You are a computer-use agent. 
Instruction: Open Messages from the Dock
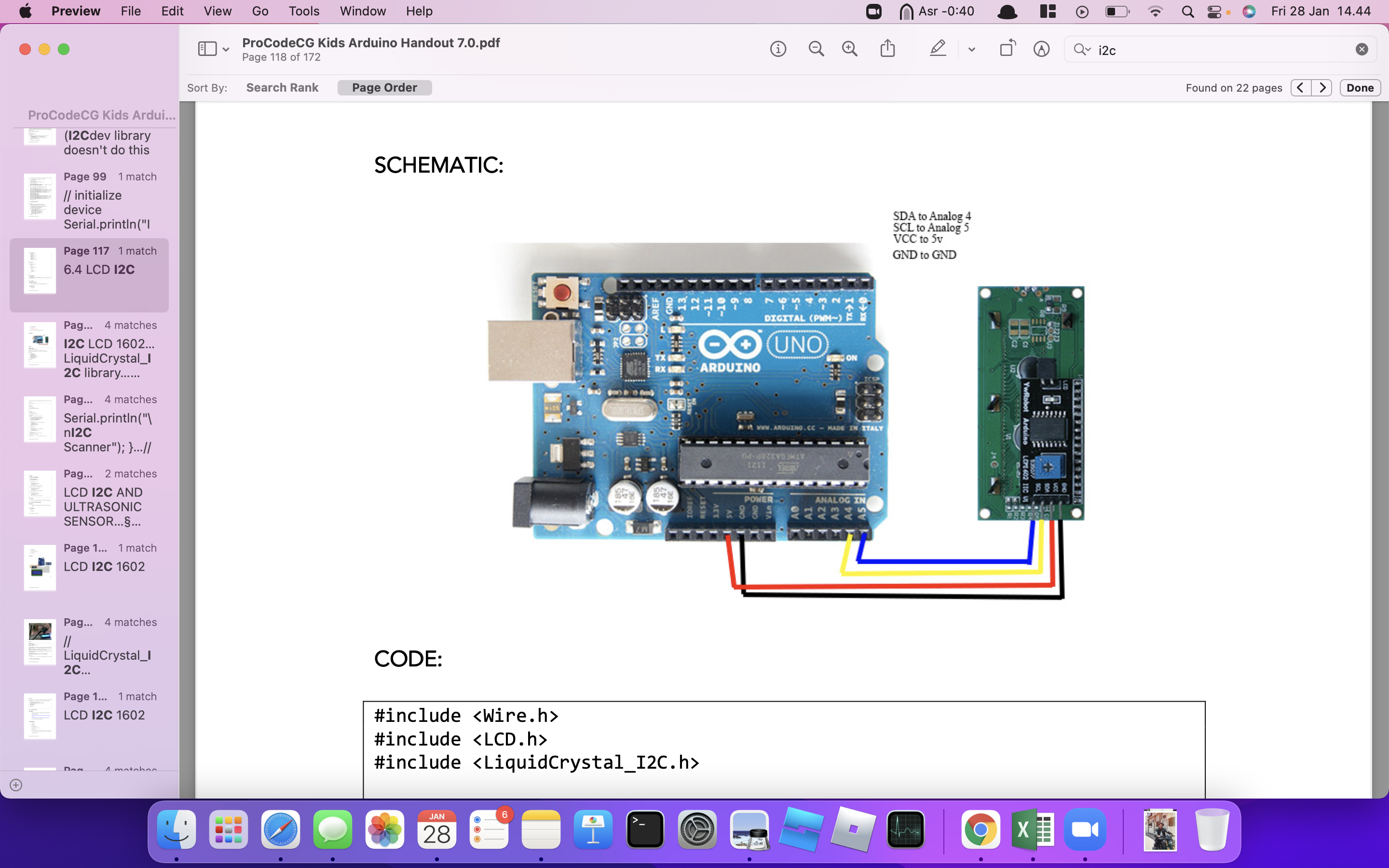pos(333,829)
